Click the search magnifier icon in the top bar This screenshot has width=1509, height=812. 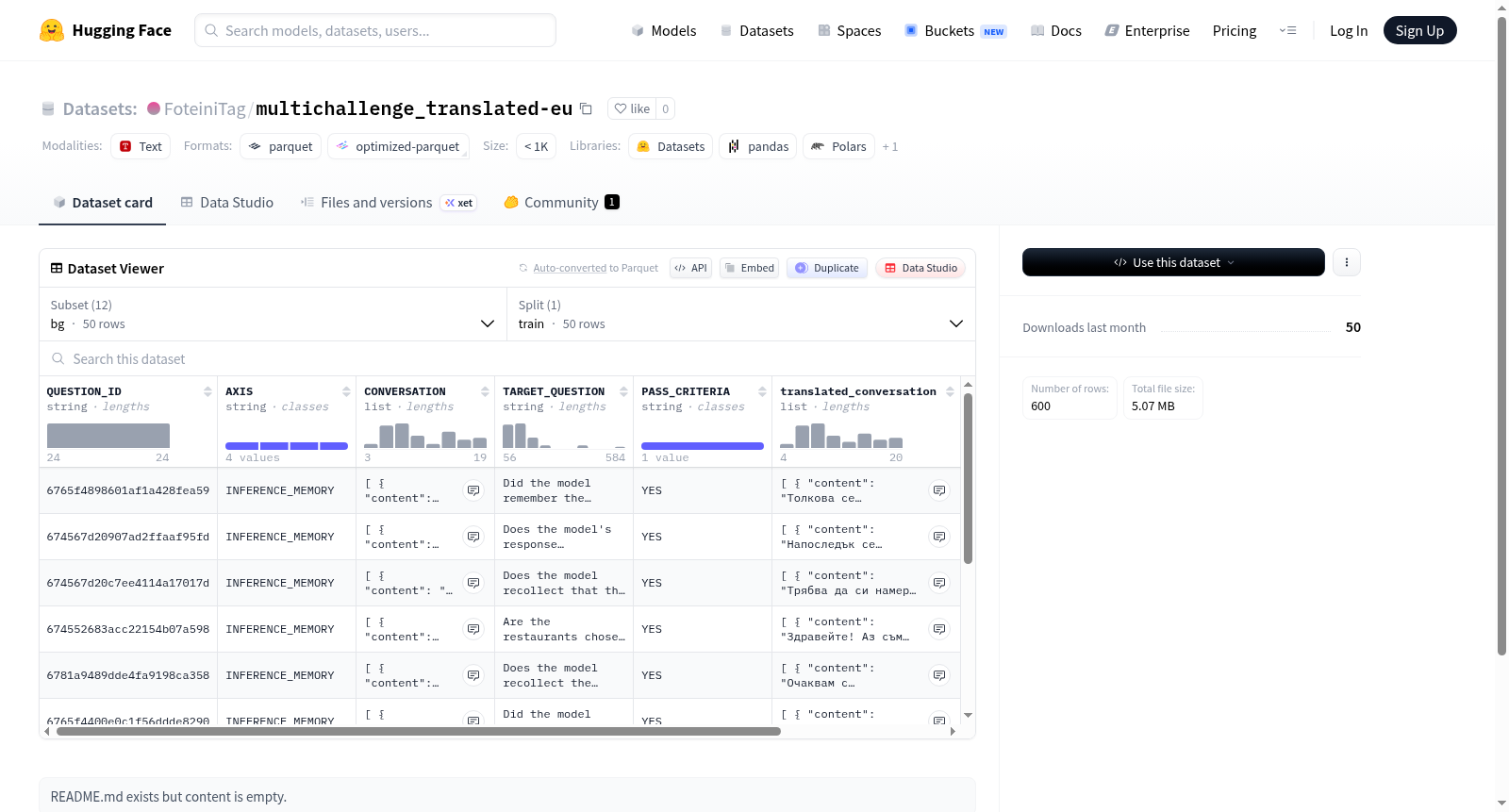211,30
